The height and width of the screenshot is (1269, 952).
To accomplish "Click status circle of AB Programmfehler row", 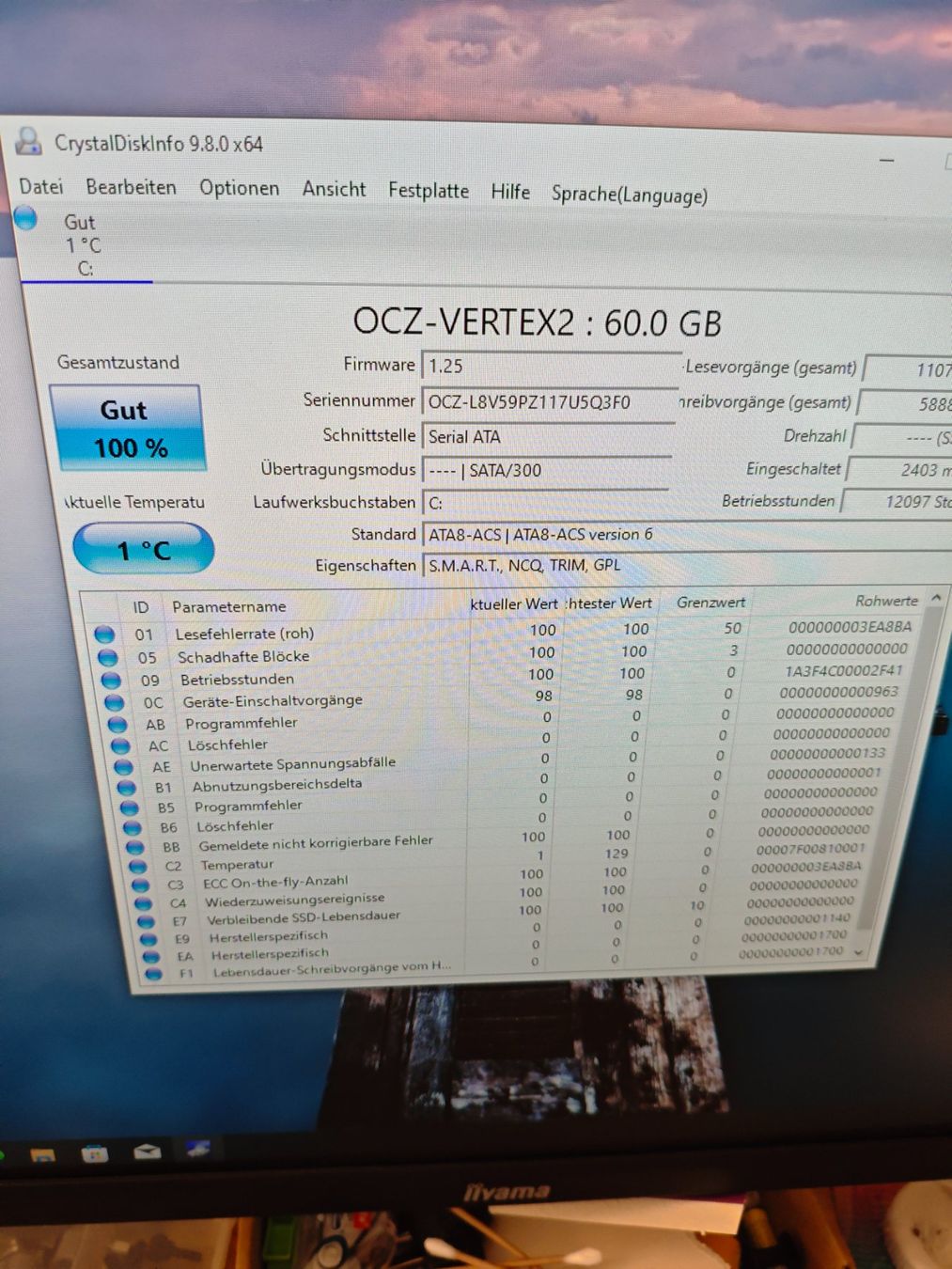I will 117,725.
